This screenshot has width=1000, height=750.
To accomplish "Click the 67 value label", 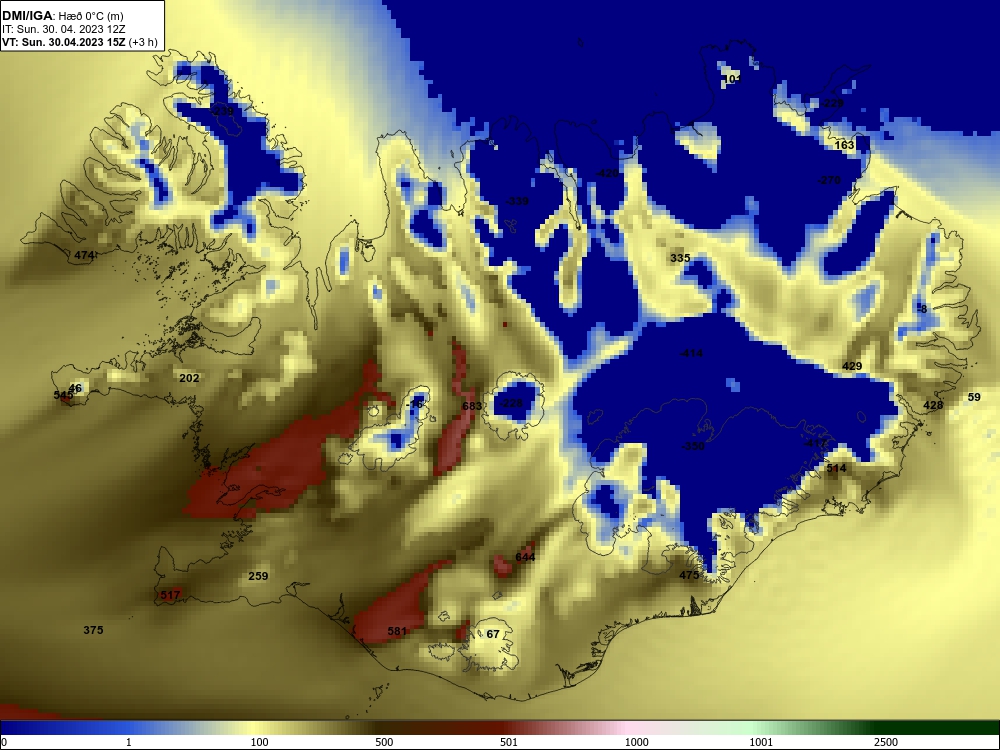I will pos(493,634).
